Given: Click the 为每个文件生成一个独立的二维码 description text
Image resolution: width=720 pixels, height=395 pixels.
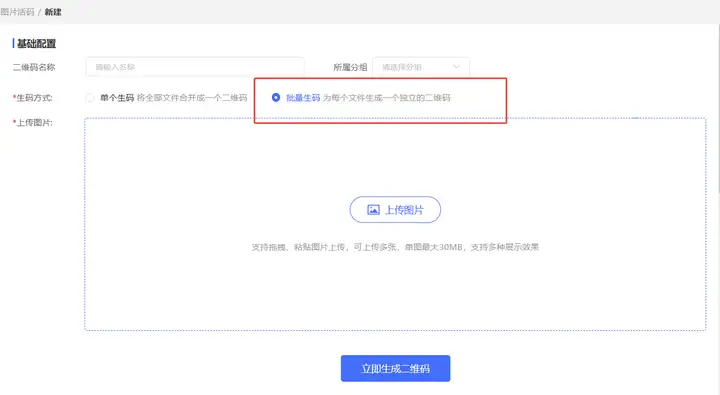Looking at the screenshot, I should 387,97.
